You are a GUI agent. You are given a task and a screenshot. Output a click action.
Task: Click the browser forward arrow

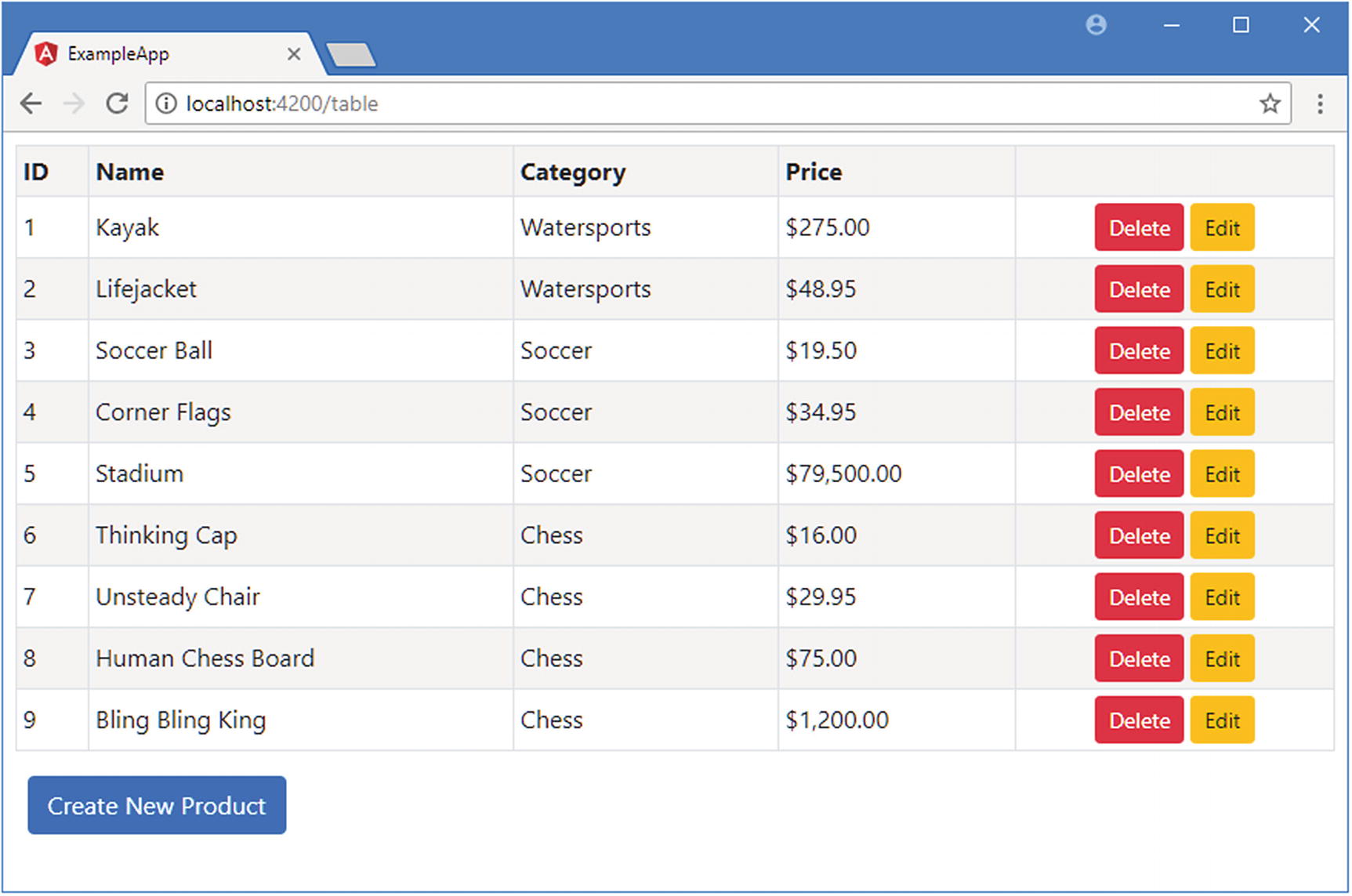pyautogui.click(x=74, y=103)
